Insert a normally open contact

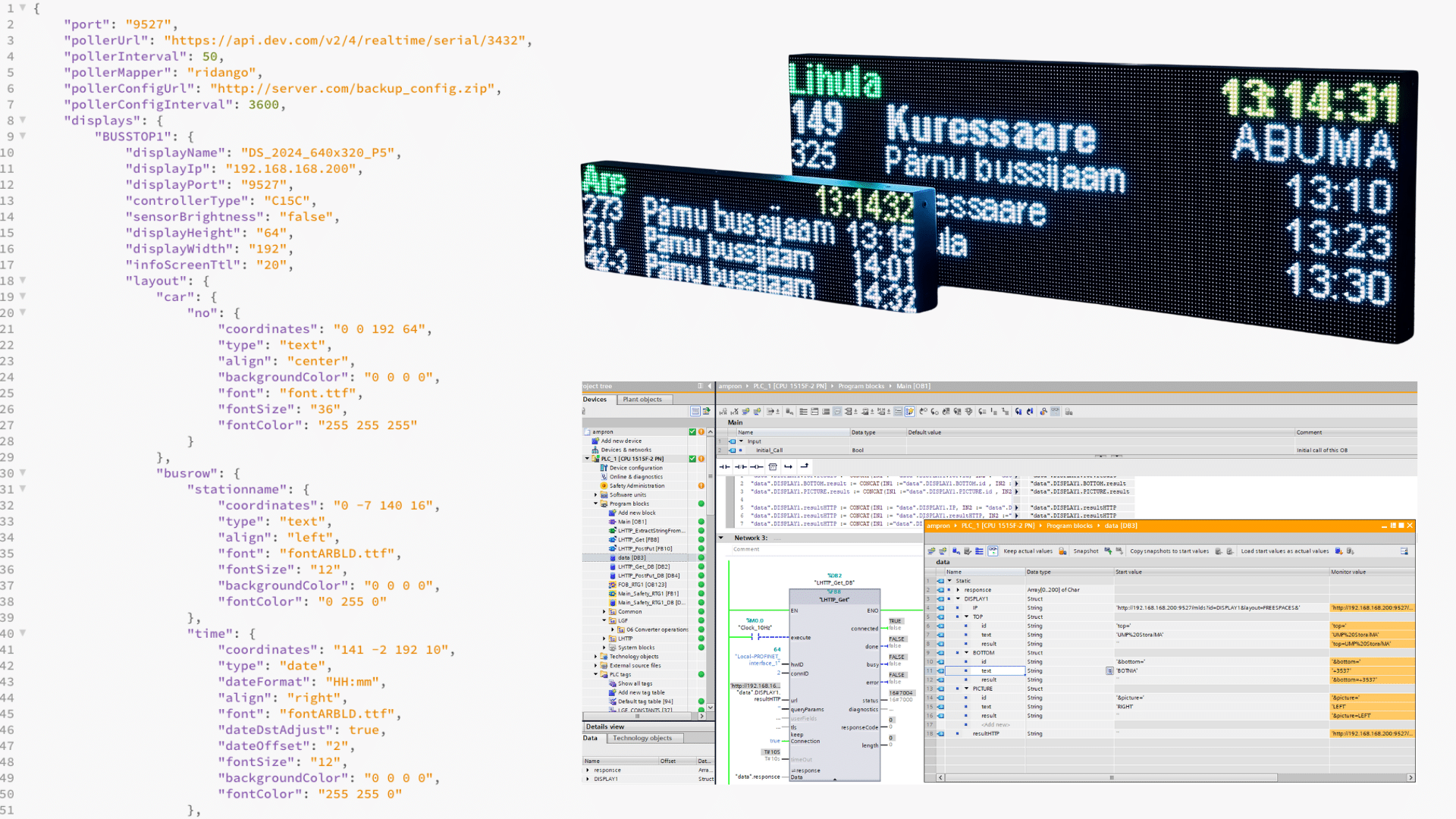pyautogui.click(x=724, y=466)
